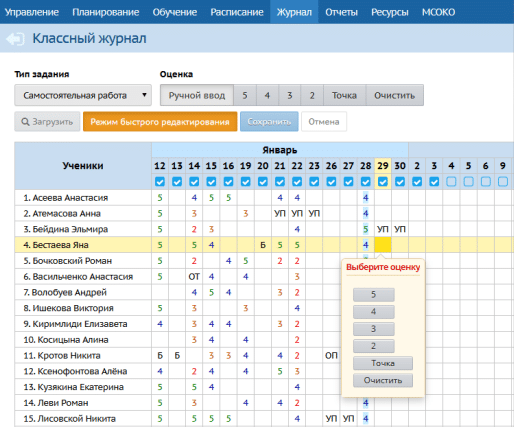Click the УП mark on the 29th for Бейдина
The image size is (514, 427).
point(383,229)
